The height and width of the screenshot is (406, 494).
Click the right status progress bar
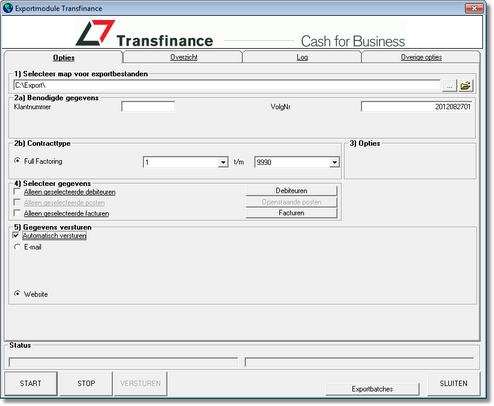click(359, 362)
